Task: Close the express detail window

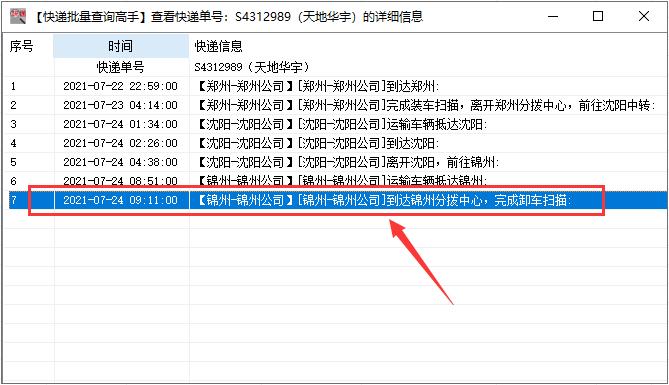Action: (x=644, y=17)
